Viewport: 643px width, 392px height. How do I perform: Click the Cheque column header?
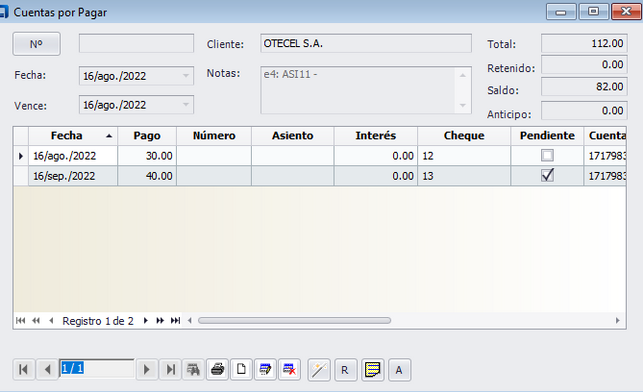[x=464, y=136]
